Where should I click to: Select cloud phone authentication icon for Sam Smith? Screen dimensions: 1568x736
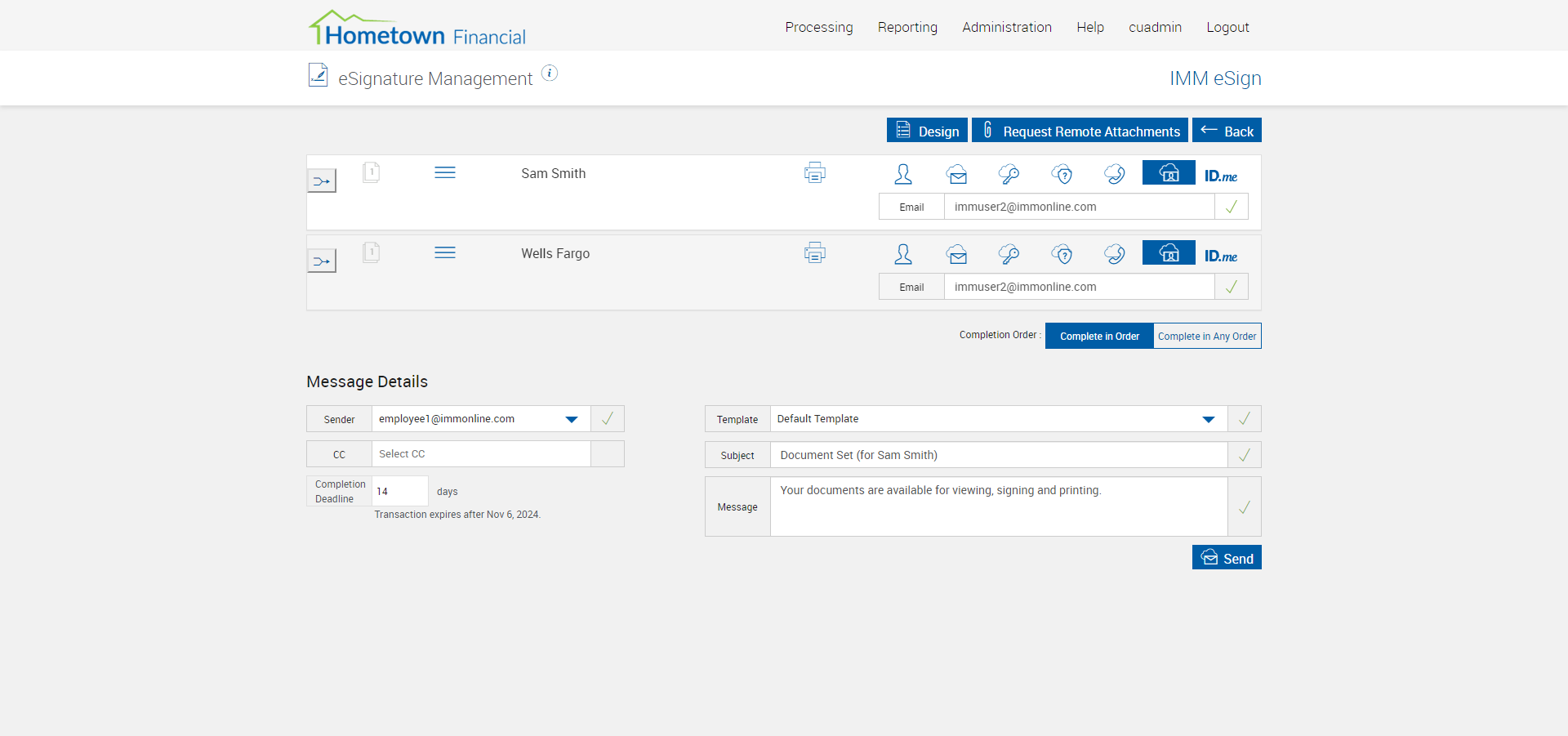[x=1115, y=174]
